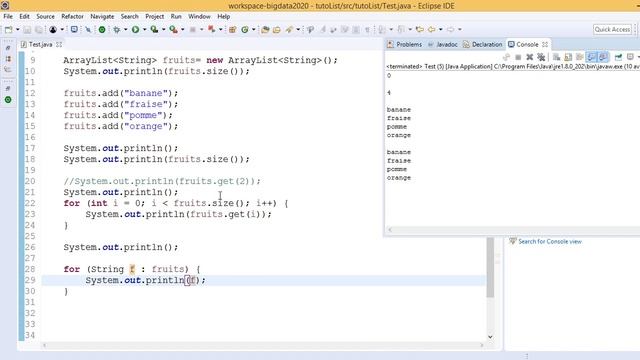
Task: Click the Back navigation arrow in the toolbar
Action: [x=431, y=29]
